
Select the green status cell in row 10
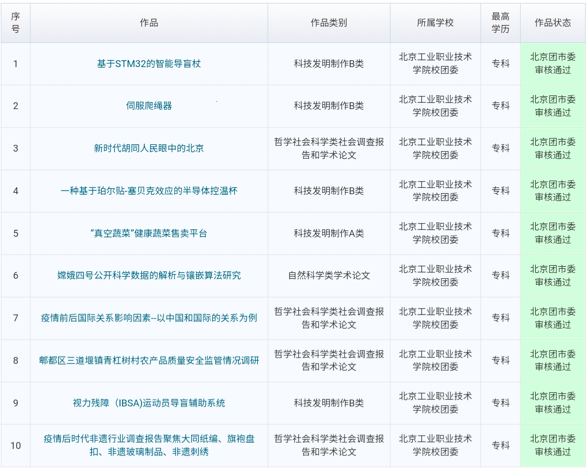click(553, 445)
